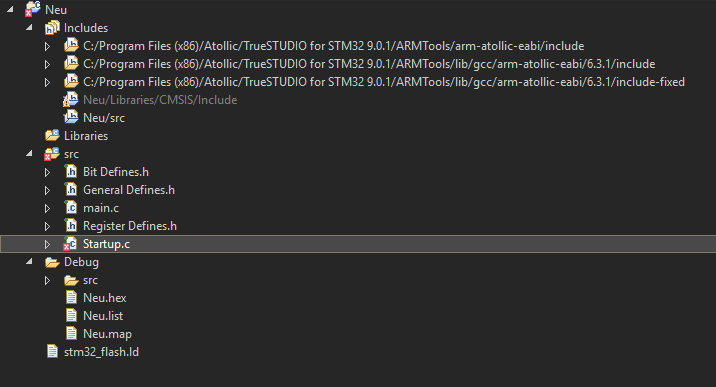Select the Neu.map file entry
The height and width of the screenshot is (387, 716).
(107, 334)
